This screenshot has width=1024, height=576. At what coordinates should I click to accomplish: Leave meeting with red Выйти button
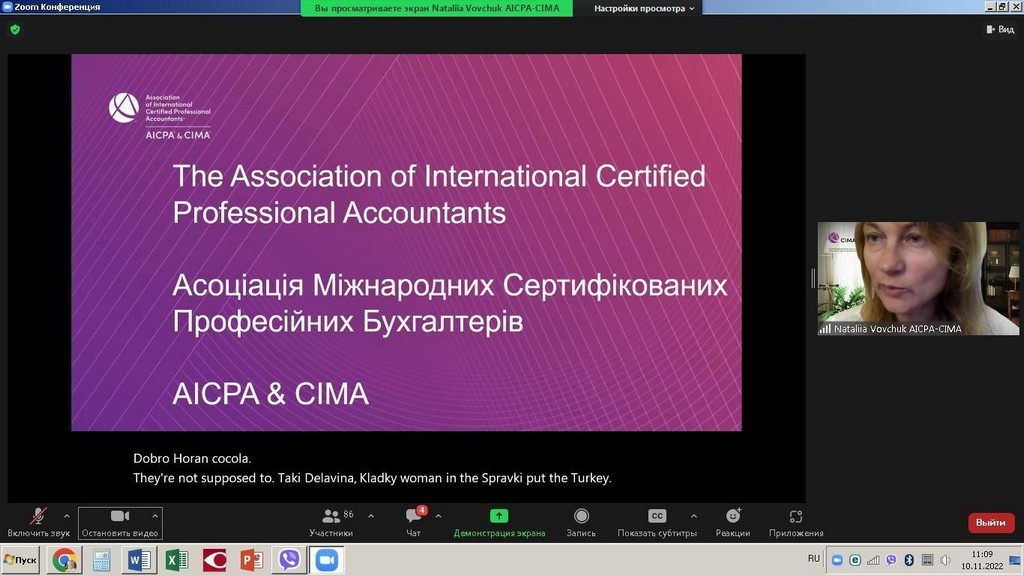coord(990,522)
